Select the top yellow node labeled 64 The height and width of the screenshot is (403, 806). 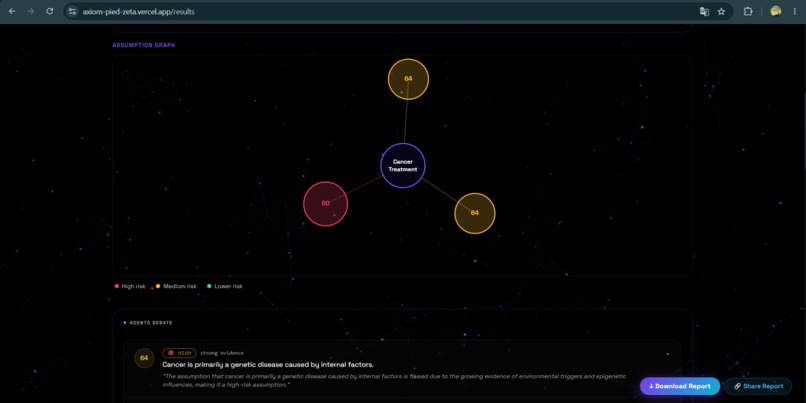408,79
